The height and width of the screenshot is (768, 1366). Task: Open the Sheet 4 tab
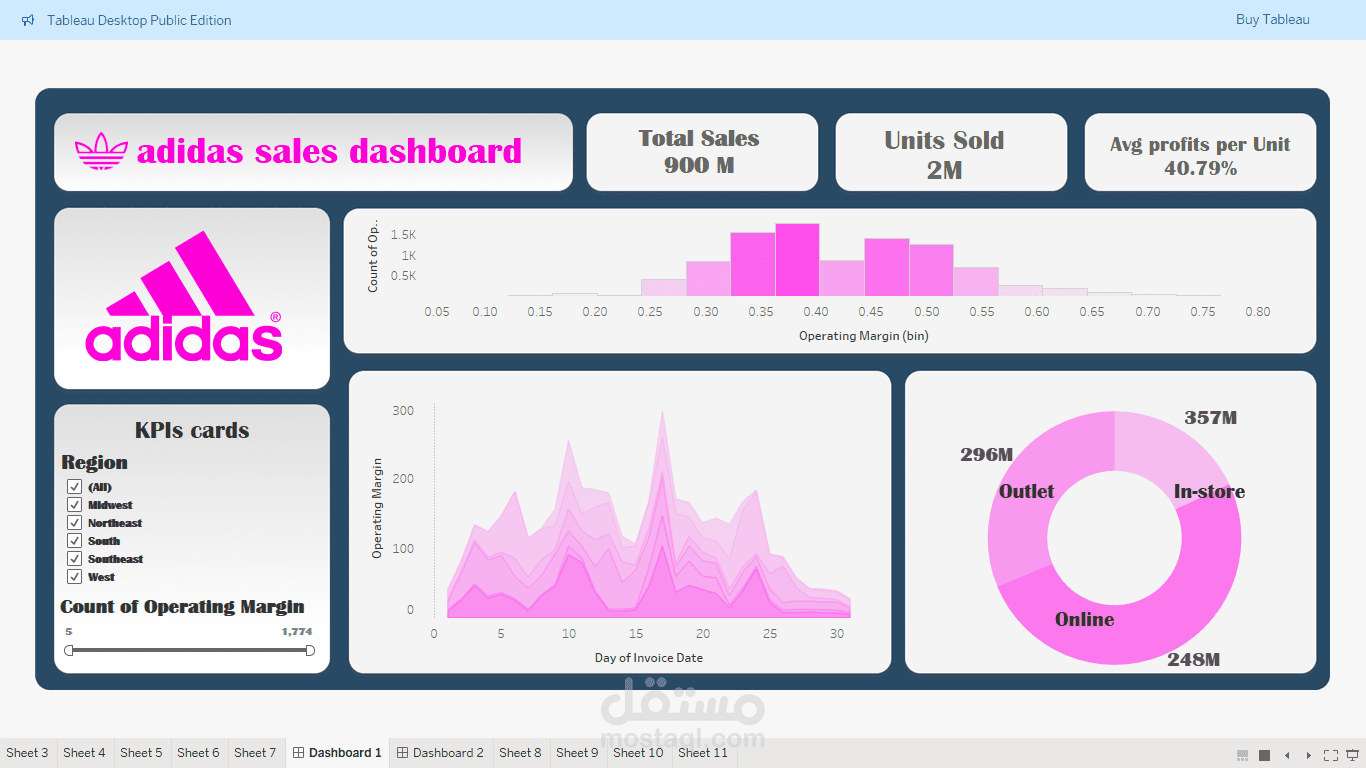point(84,753)
